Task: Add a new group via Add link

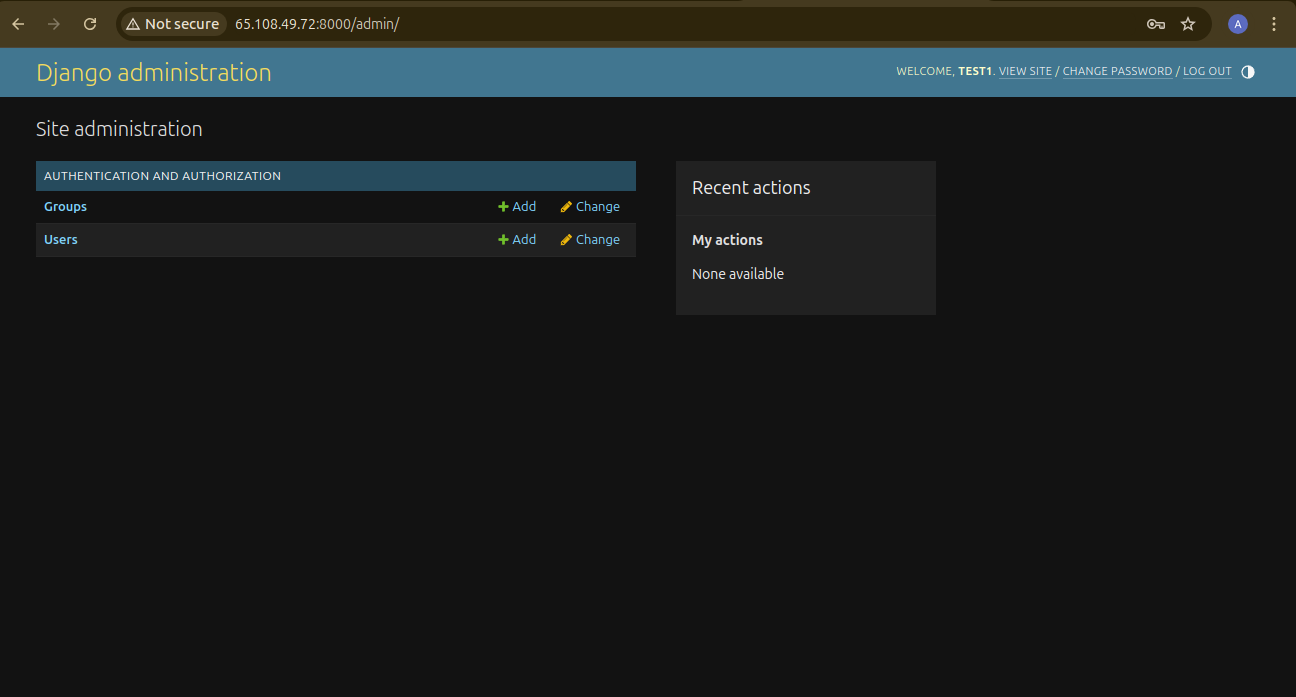Action: 517,207
